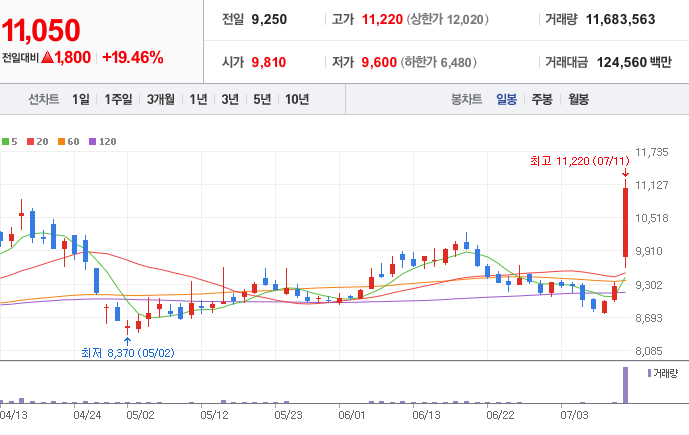The image size is (689, 435).
Task: Click the large 07/11 volume bar
Action: 625,385
